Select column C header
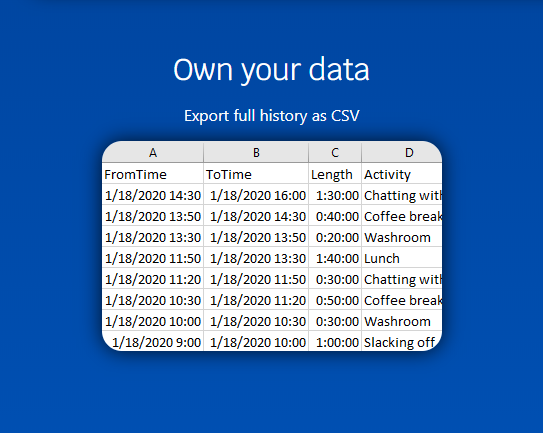543x433 pixels. pos(335,152)
